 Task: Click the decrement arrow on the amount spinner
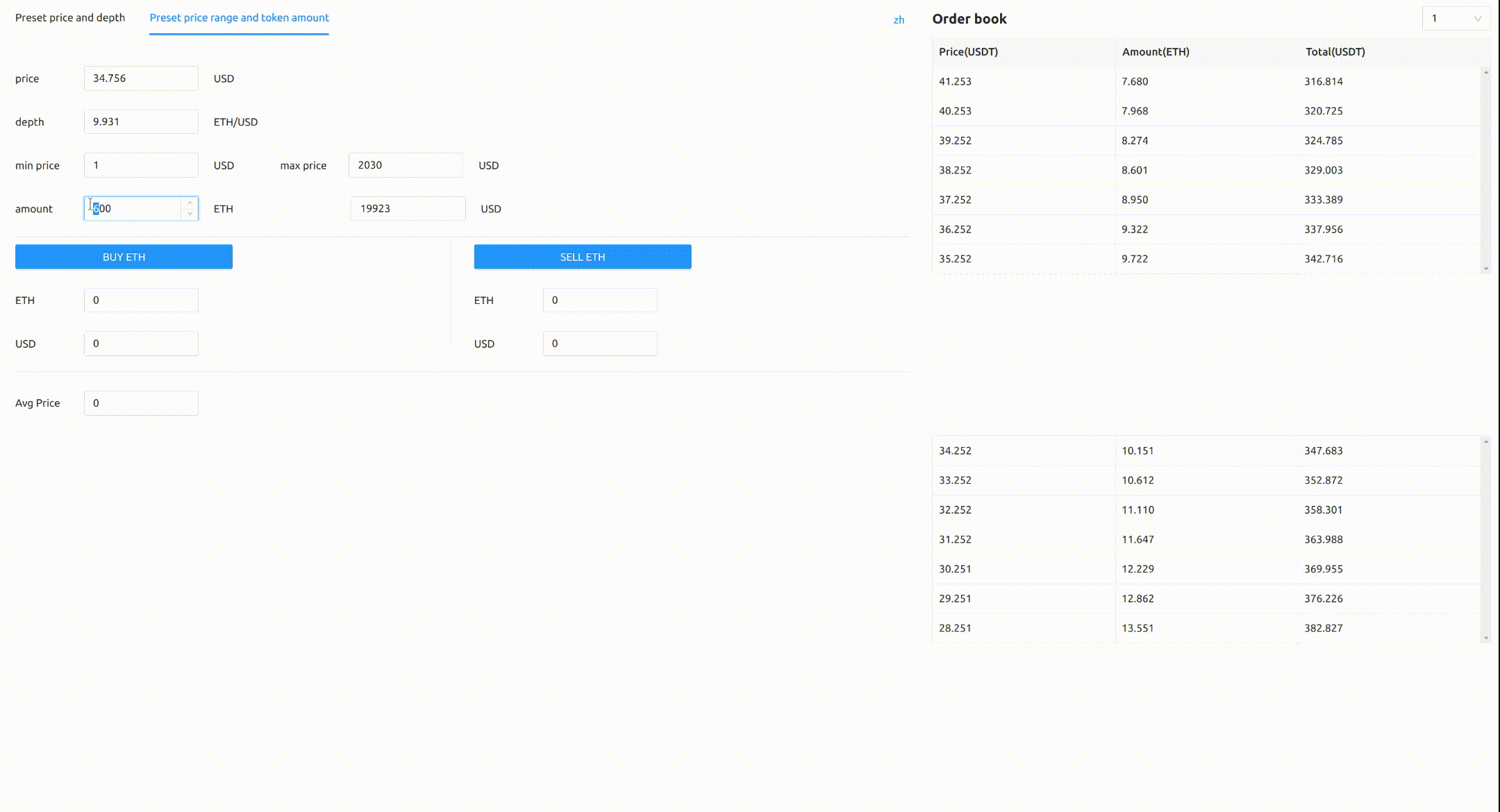190,214
